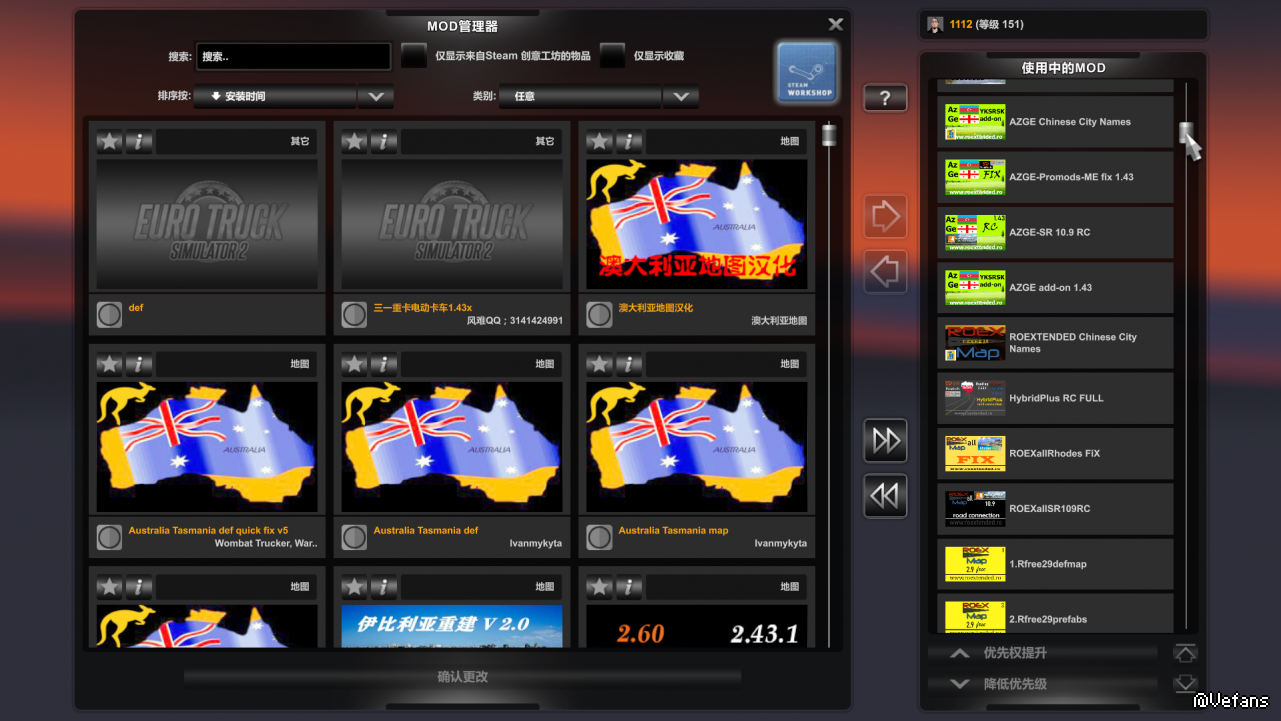The width and height of the screenshot is (1281, 721).
Task: Open the question mark help button
Action: [886, 98]
